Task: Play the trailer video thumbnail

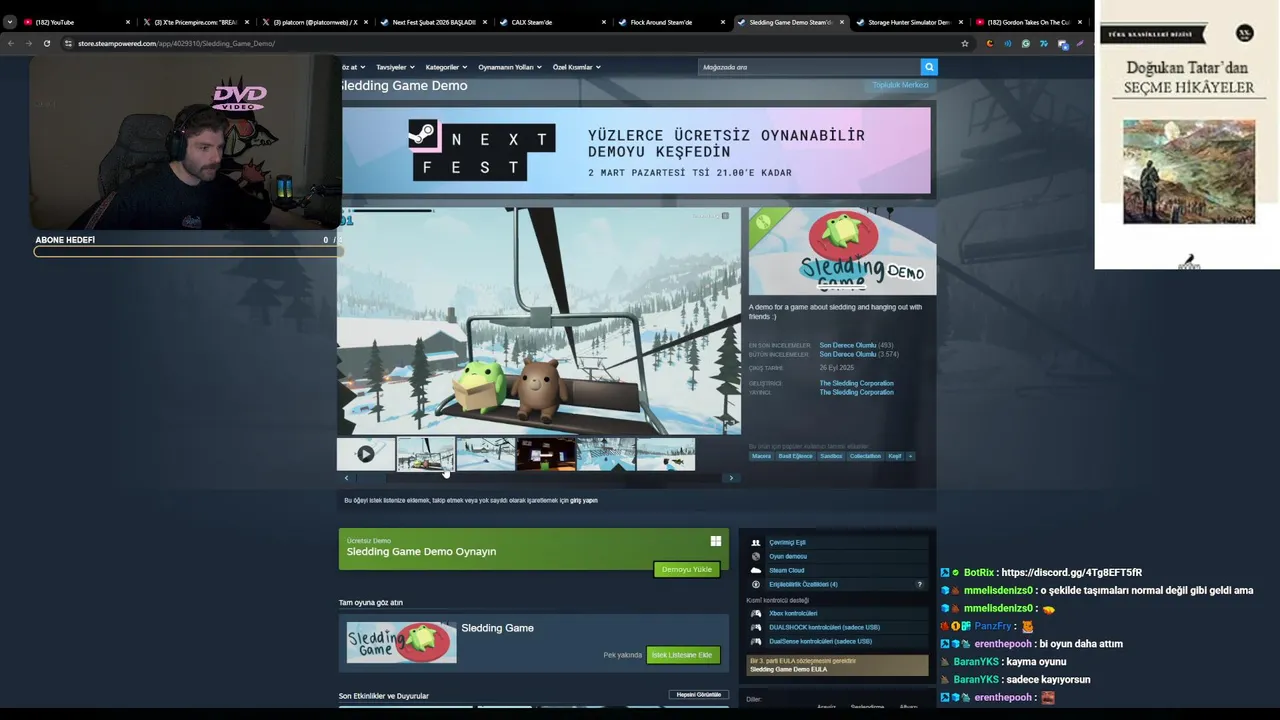Action: click(366, 454)
